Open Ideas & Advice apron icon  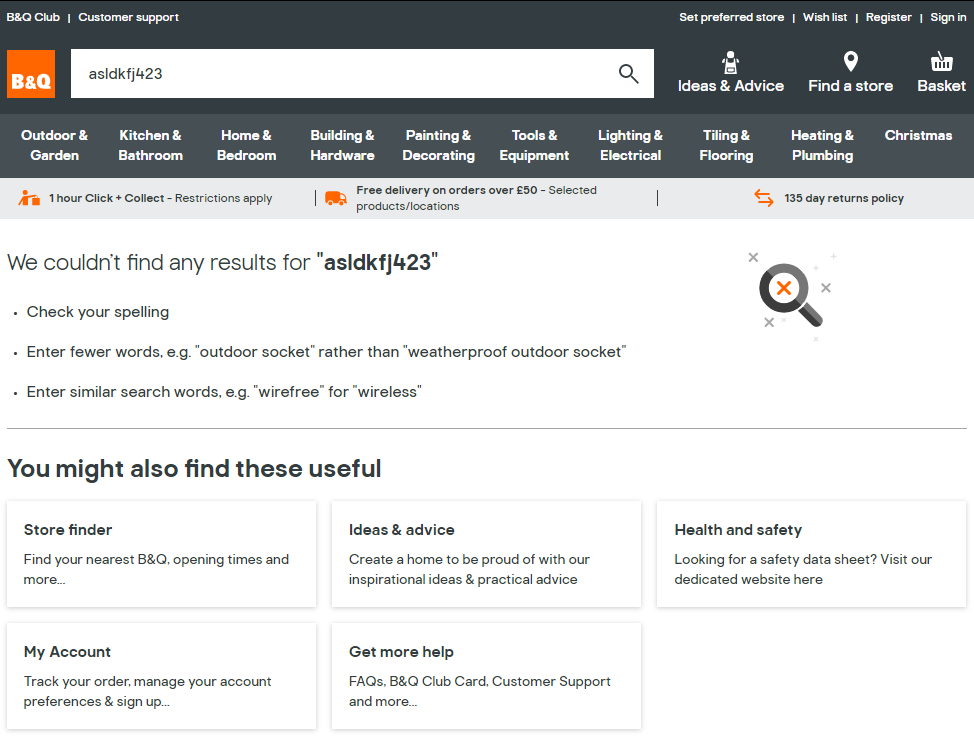tap(730, 62)
